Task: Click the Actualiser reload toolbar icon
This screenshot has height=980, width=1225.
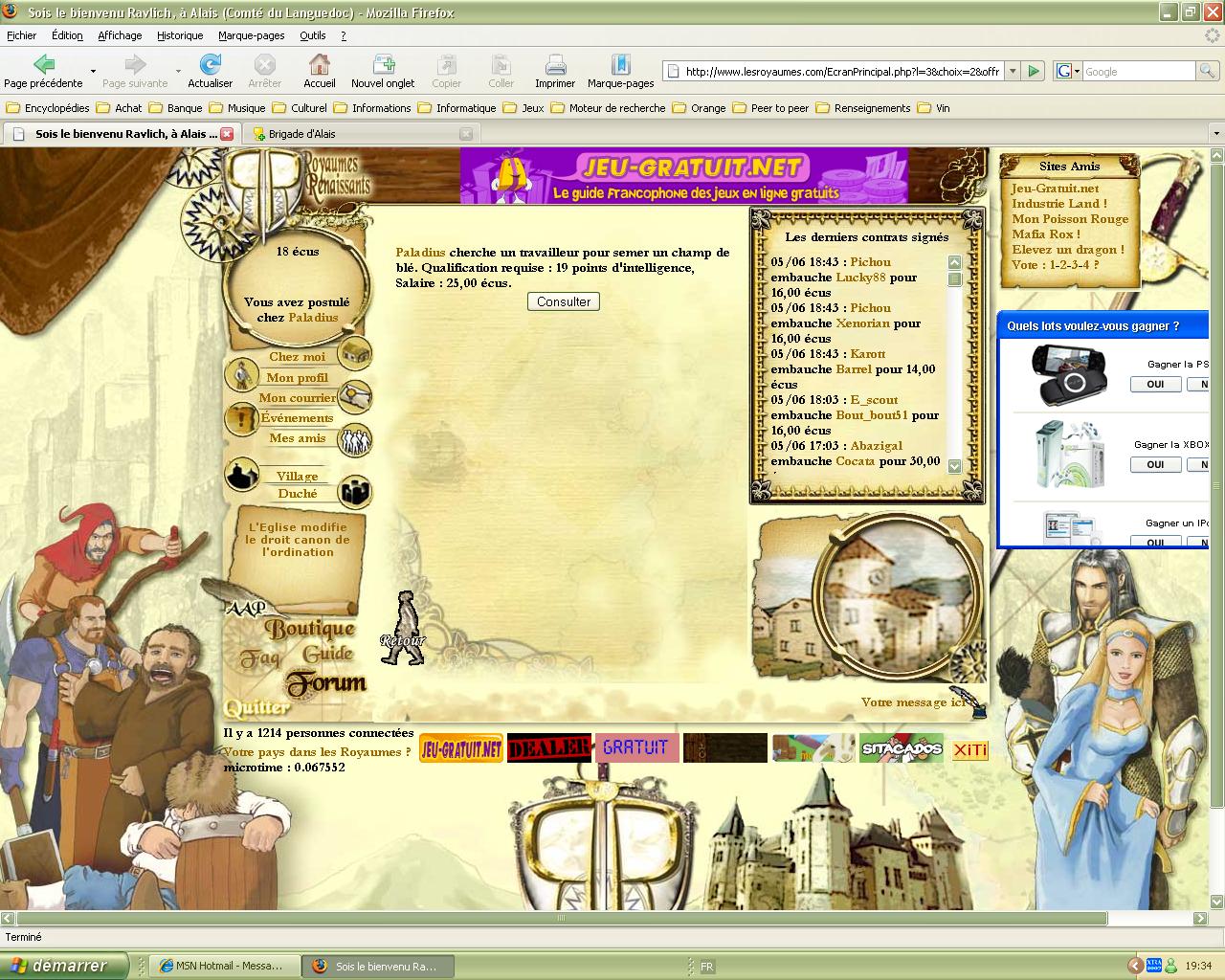Action: pos(210,65)
